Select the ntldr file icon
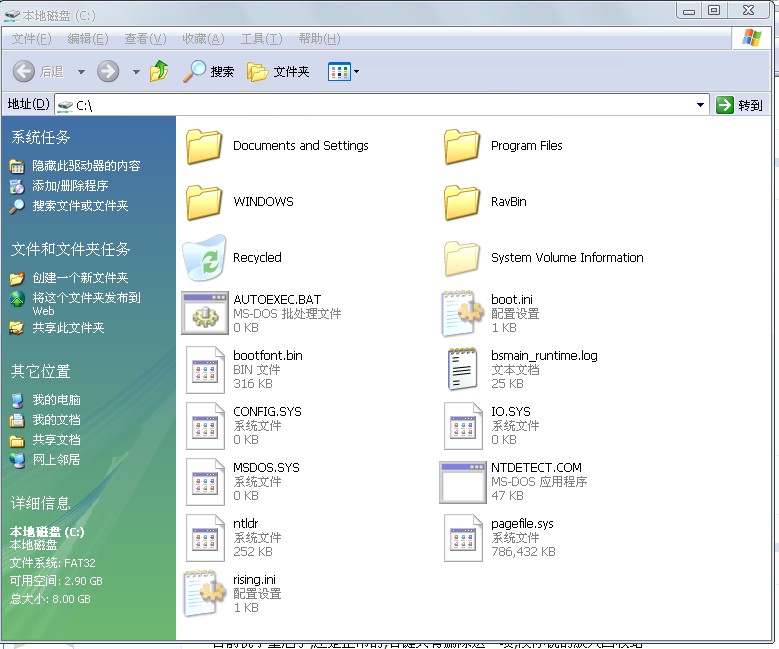Viewport: 779px width, 649px height. click(x=206, y=538)
